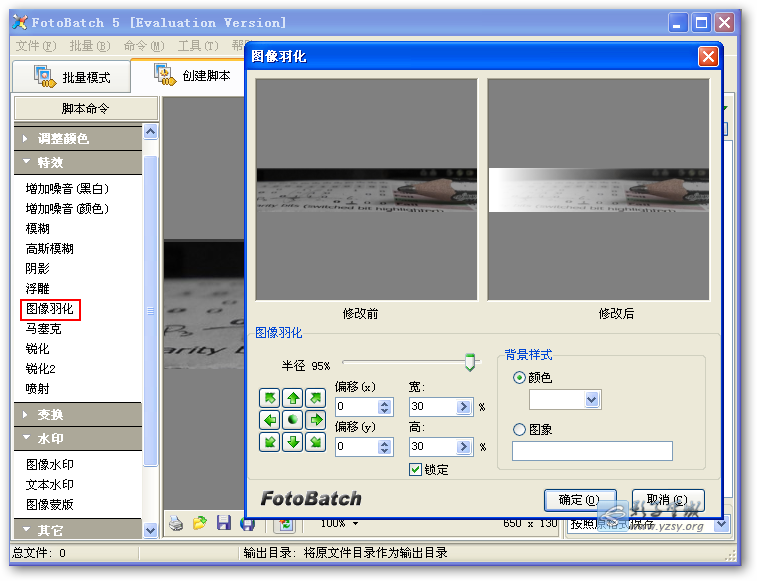
Task: Click the center position button
Action: [292, 419]
